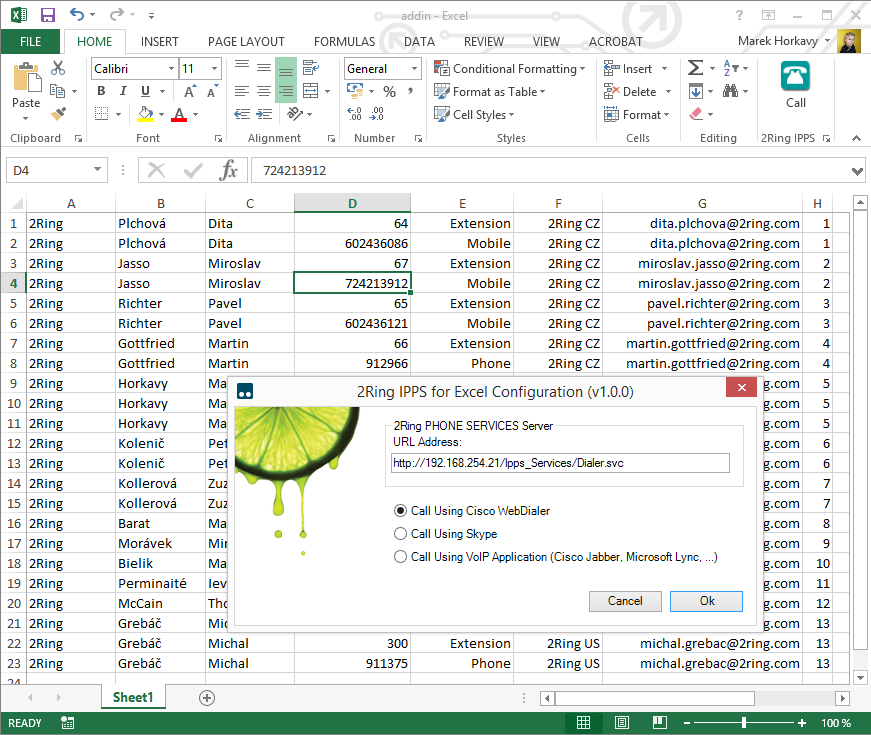Click the URL Address input field
The image size is (871, 735).
pos(562,462)
